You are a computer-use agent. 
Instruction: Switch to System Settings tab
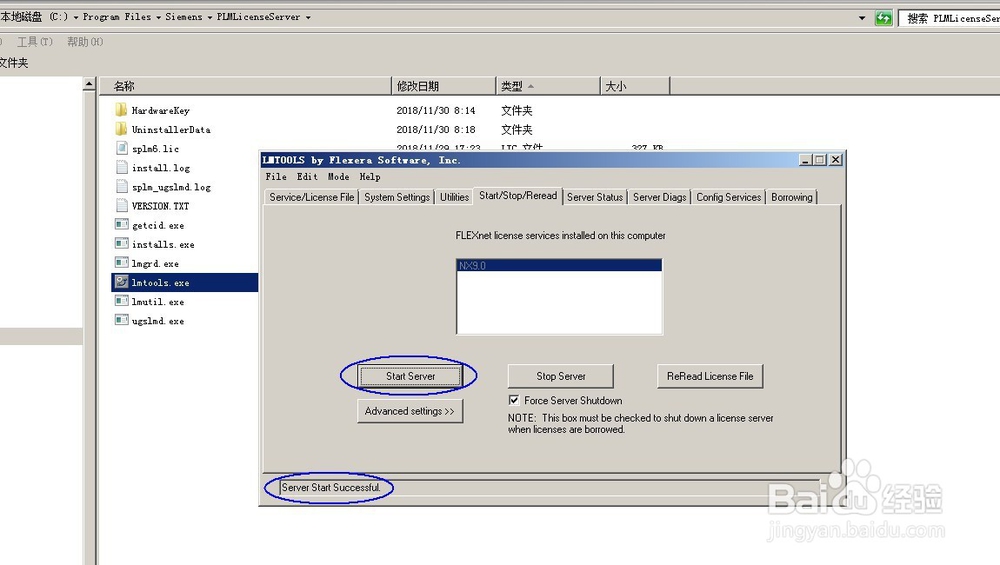(x=397, y=197)
